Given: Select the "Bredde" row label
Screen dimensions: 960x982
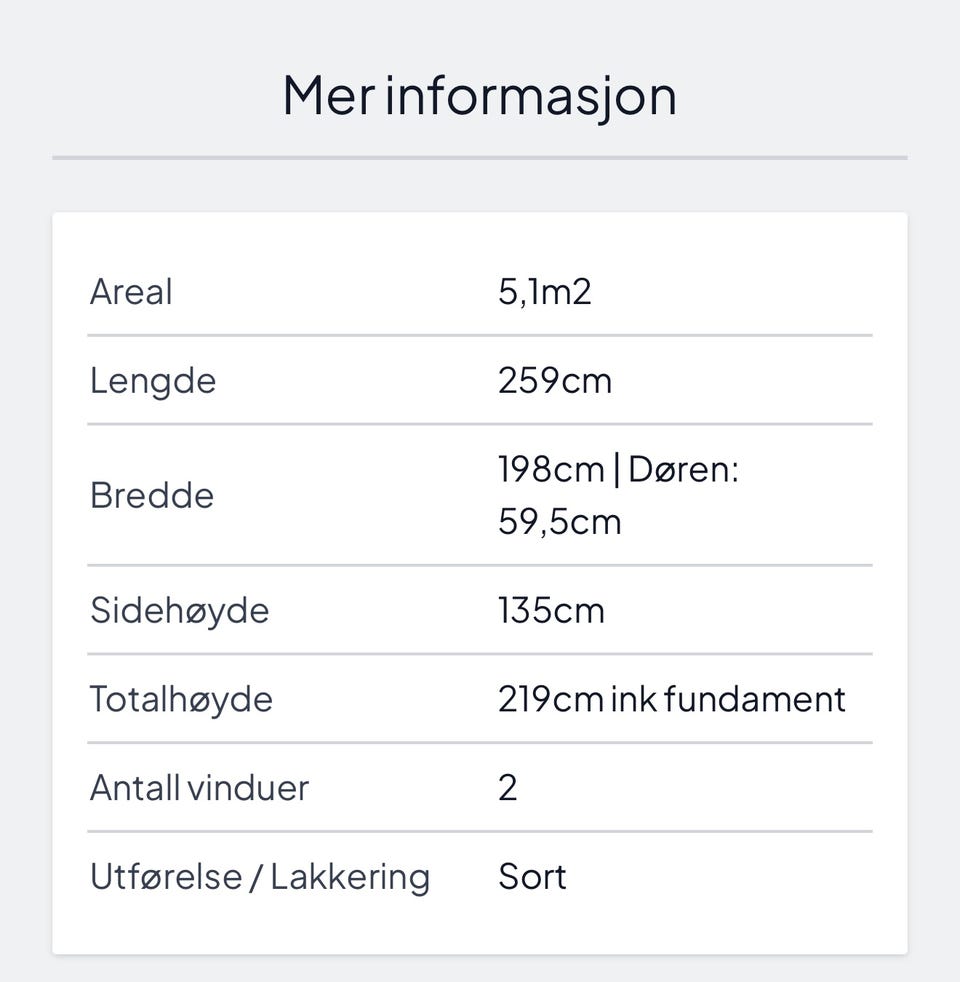Looking at the screenshot, I should point(152,495).
